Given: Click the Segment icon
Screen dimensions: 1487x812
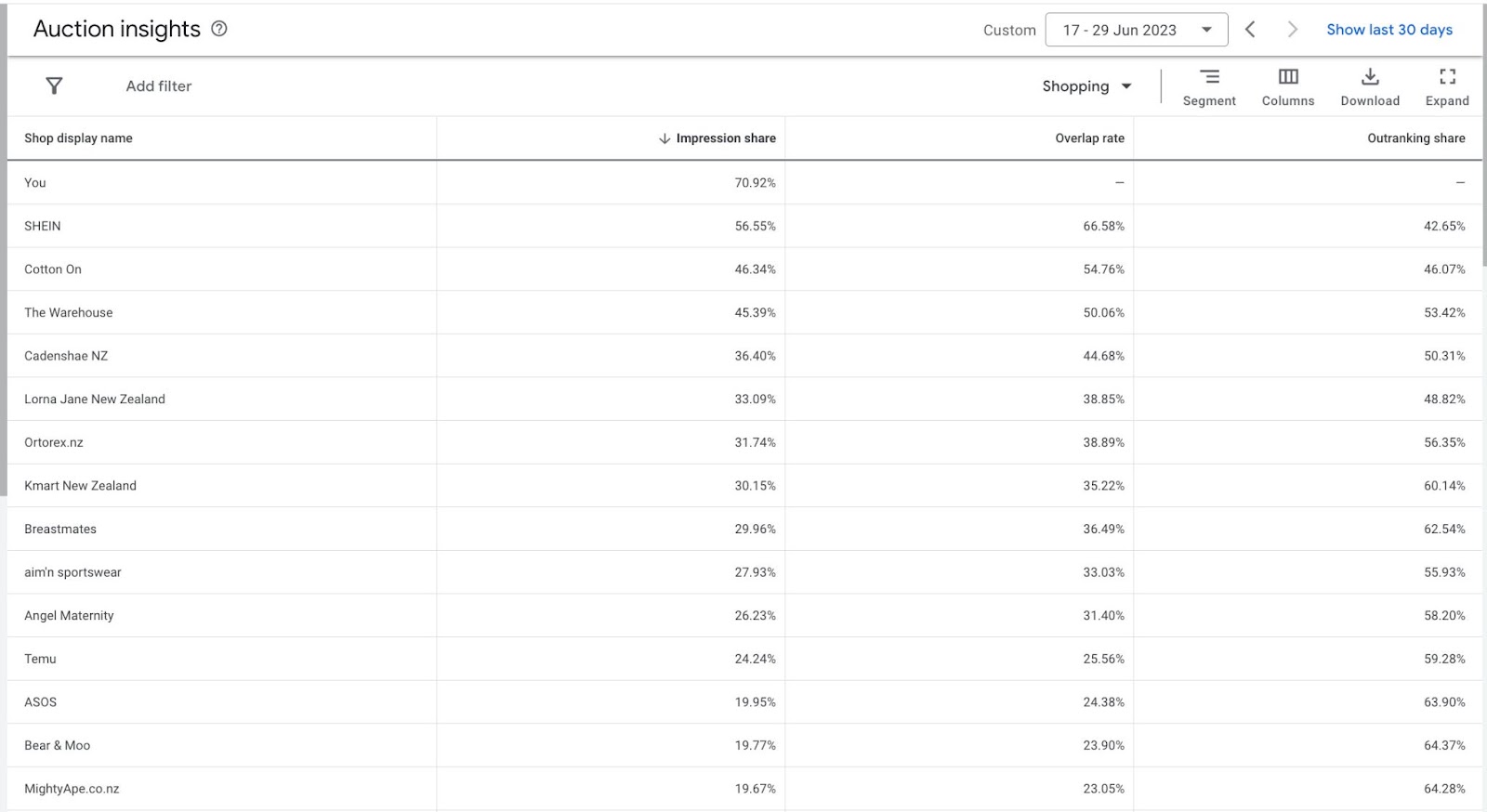Looking at the screenshot, I should click(x=1209, y=77).
